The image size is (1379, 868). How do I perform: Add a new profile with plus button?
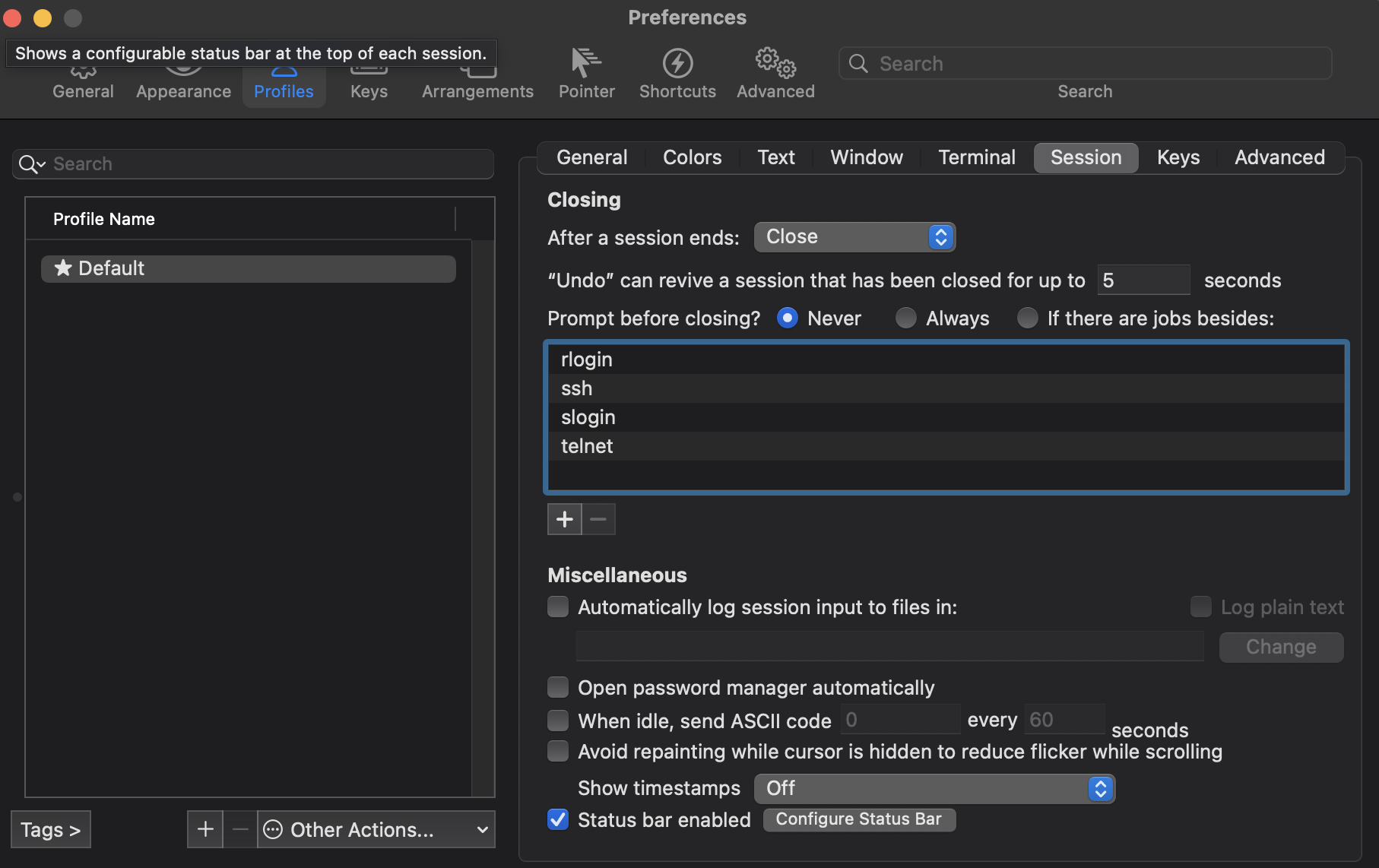205,828
